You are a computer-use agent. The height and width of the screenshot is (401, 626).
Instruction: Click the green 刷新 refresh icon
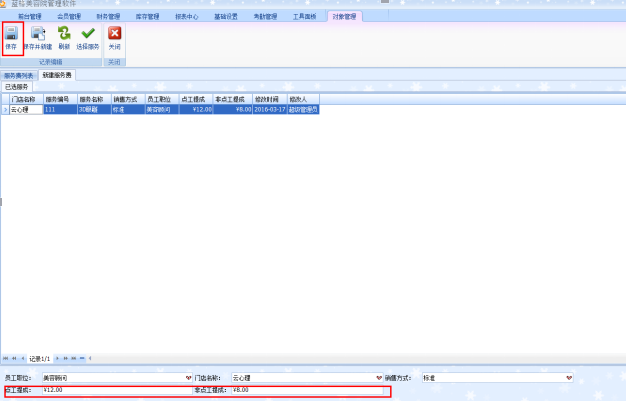pos(64,33)
